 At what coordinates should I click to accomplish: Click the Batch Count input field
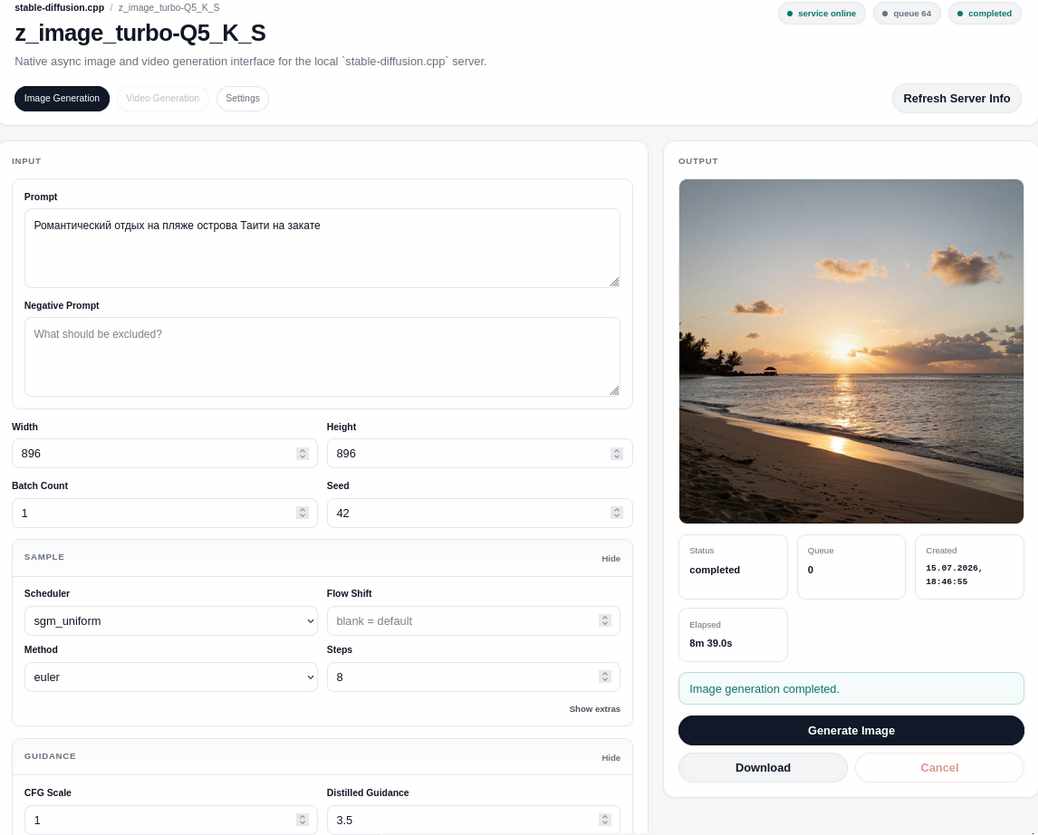tap(164, 513)
